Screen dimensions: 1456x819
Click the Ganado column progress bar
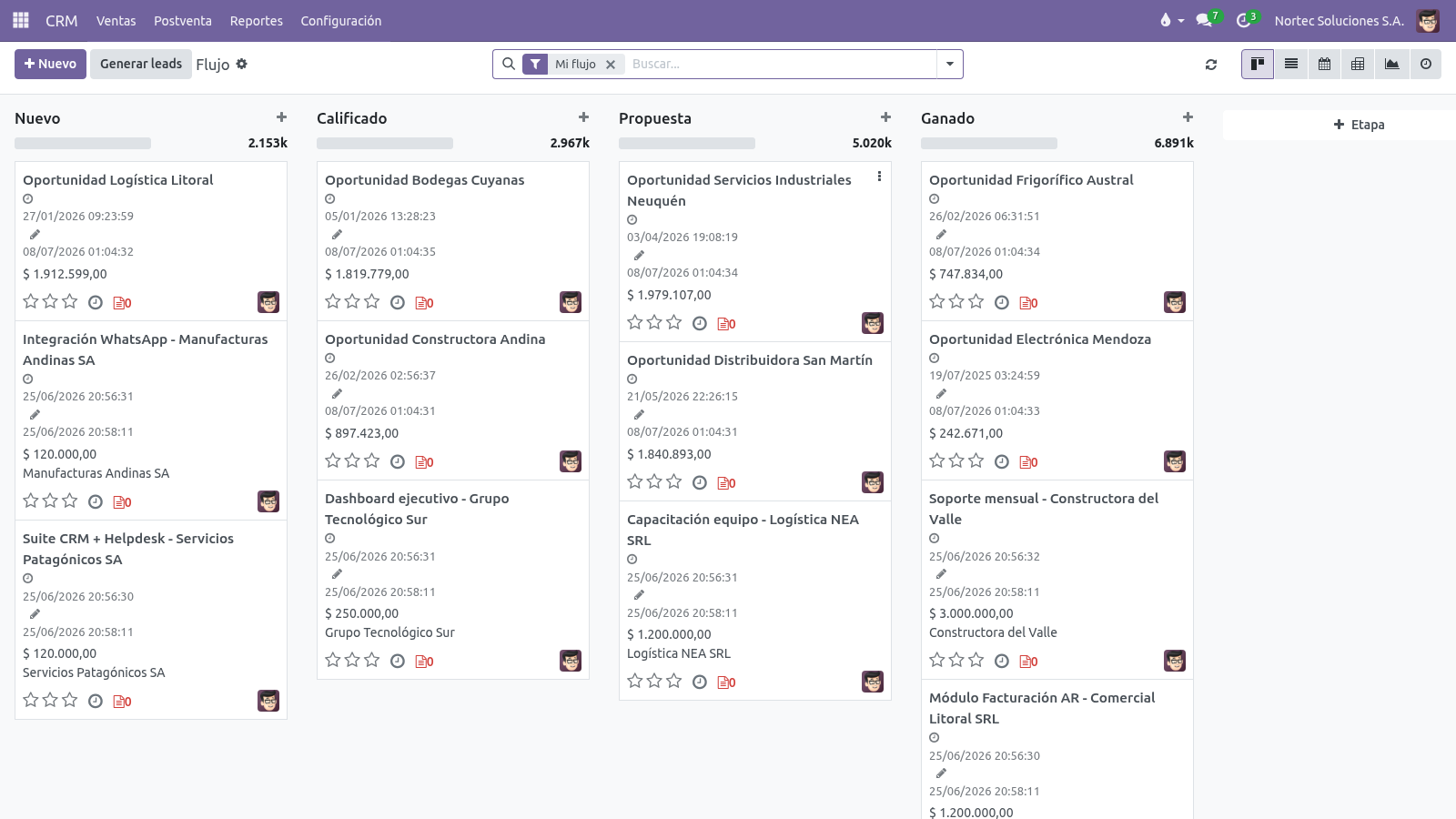click(989, 143)
